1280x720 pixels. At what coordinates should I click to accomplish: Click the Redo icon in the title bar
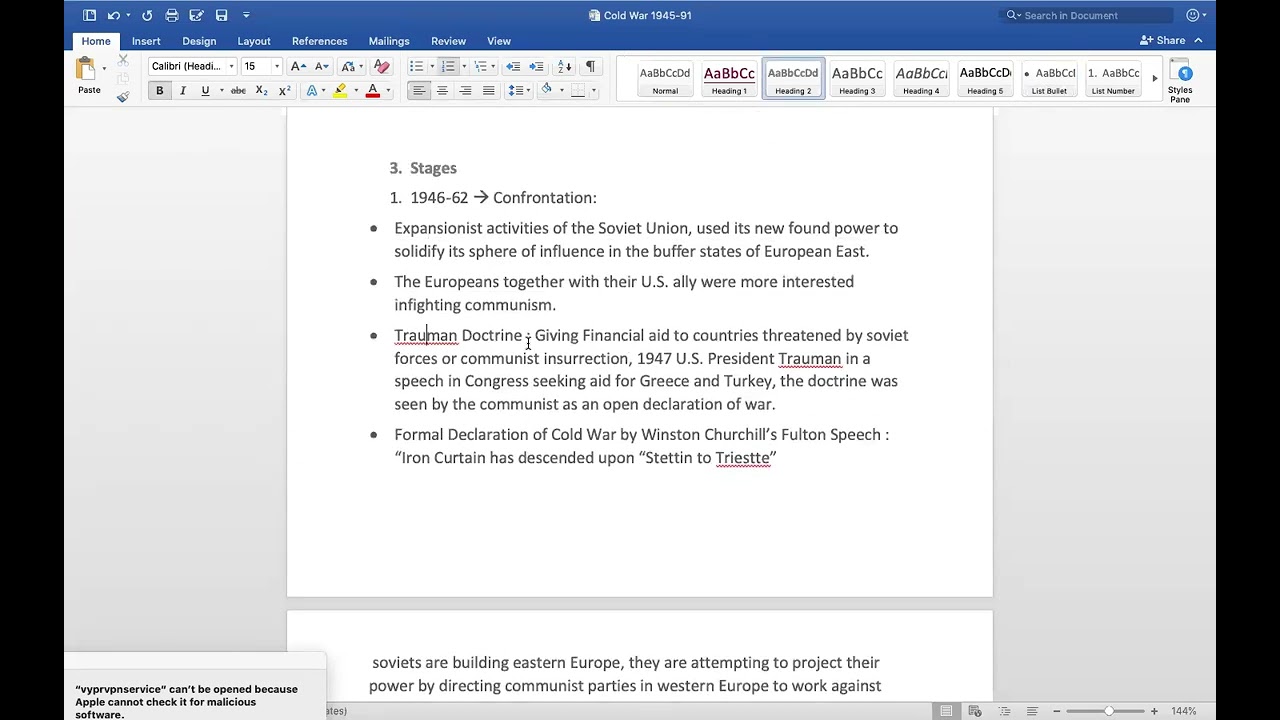point(147,15)
